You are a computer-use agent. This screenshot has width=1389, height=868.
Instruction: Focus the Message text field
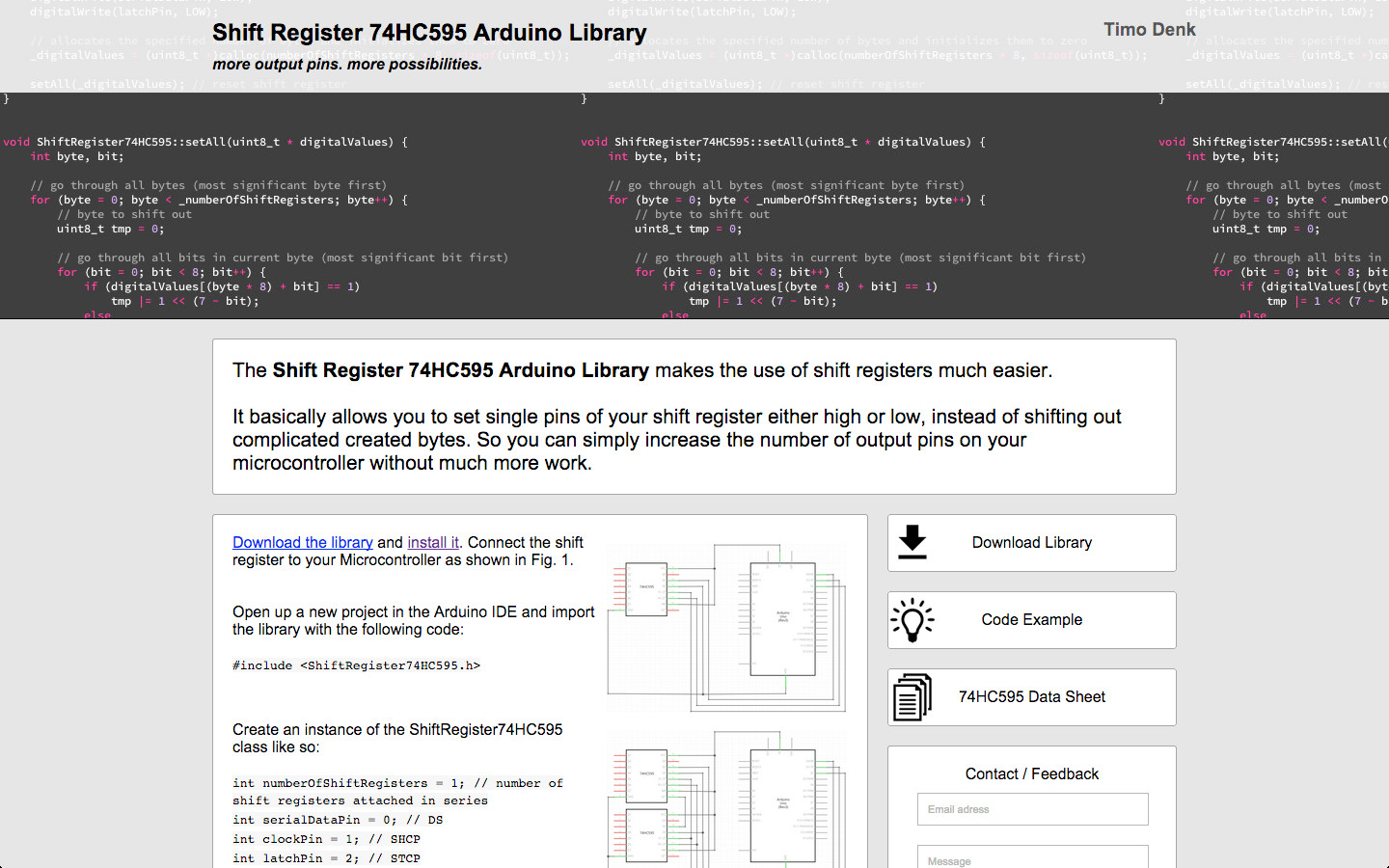[x=1032, y=856]
